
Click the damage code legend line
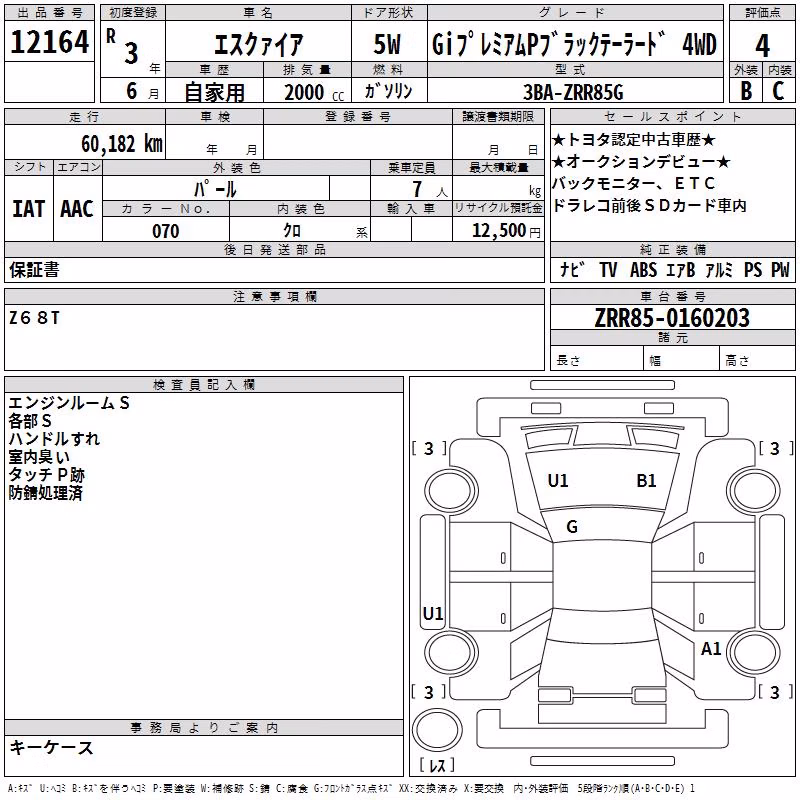click(x=351, y=789)
